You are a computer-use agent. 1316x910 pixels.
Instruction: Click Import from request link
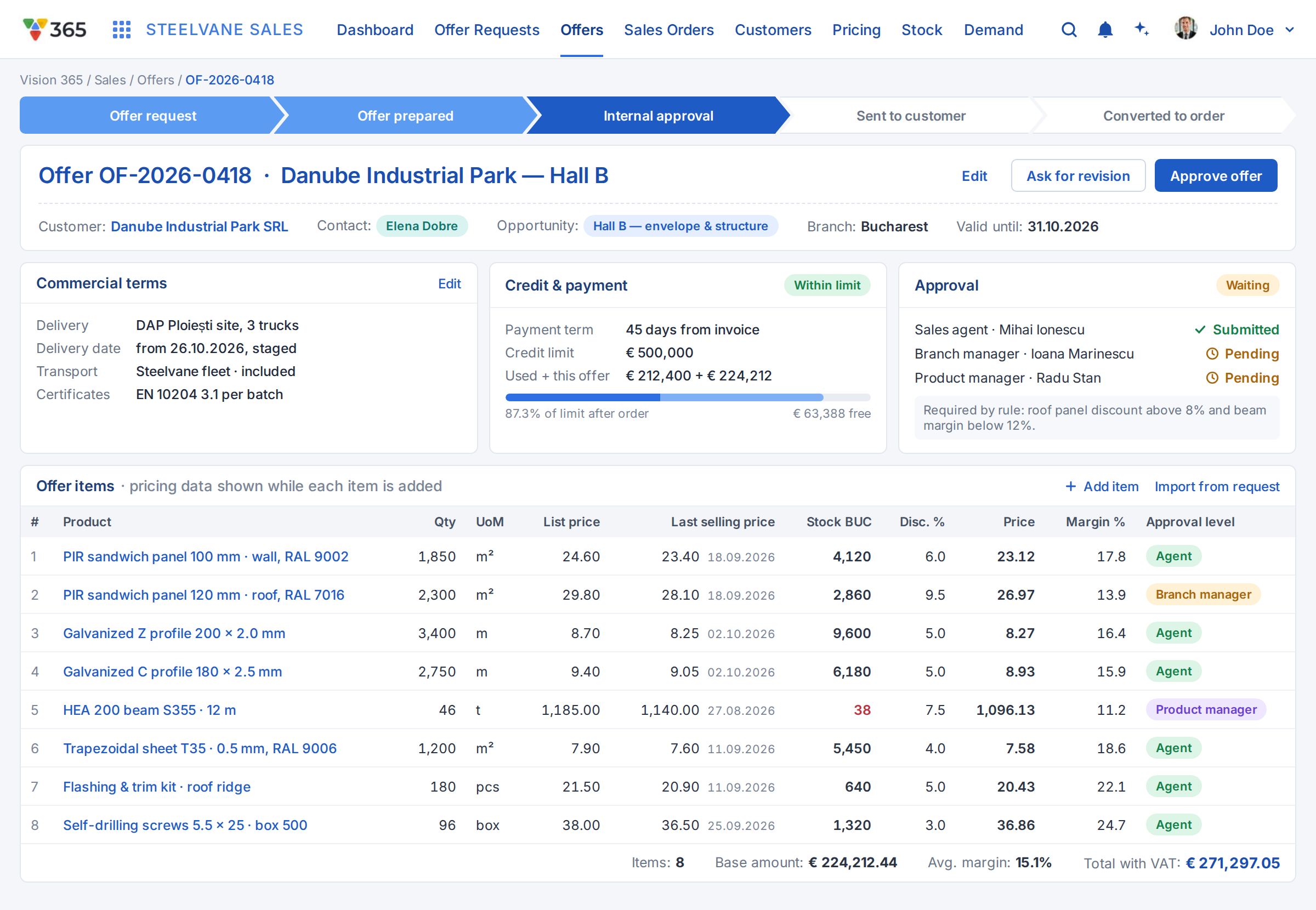[x=1217, y=486]
